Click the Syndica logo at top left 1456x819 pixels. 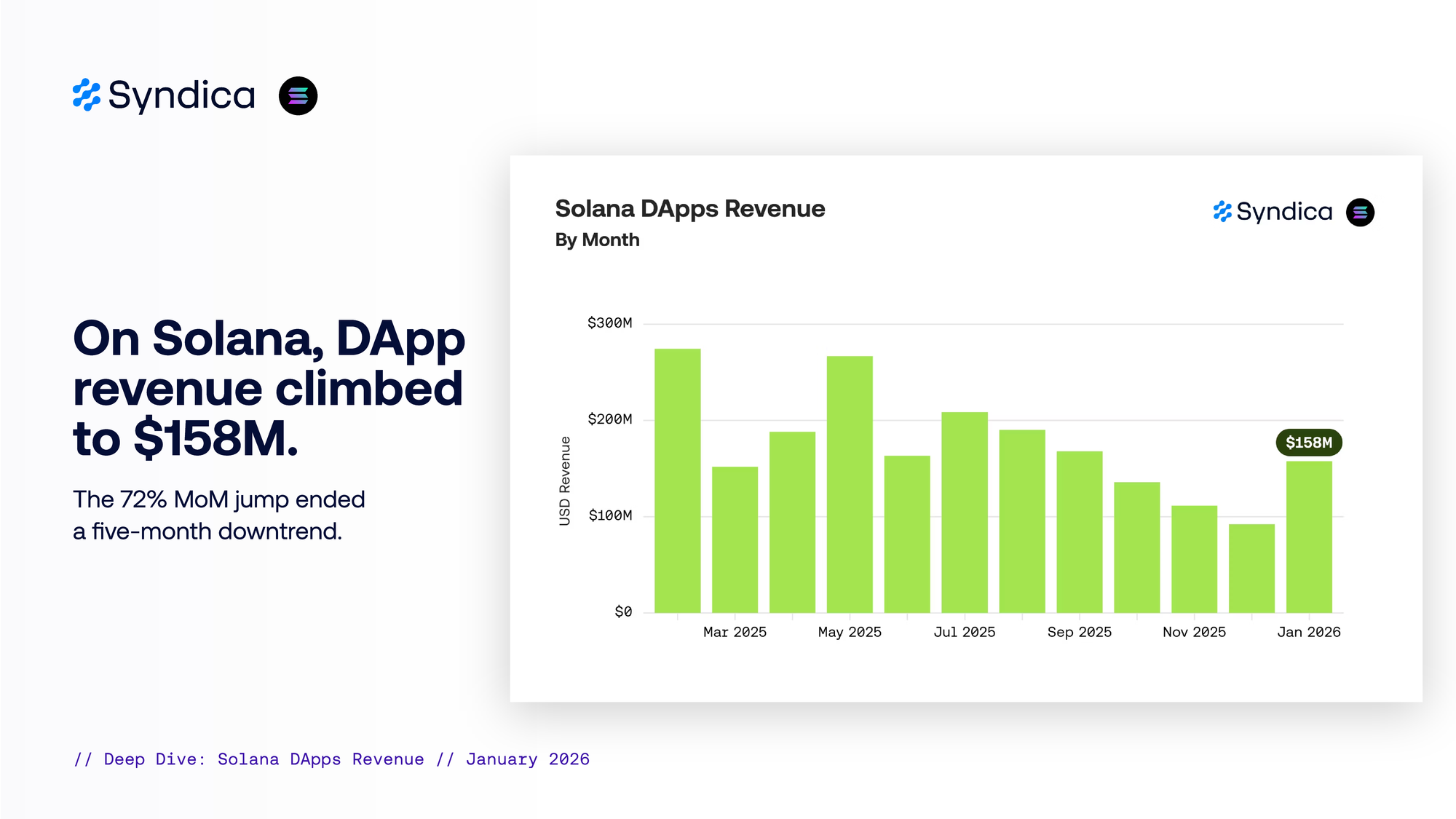pyautogui.click(x=164, y=95)
